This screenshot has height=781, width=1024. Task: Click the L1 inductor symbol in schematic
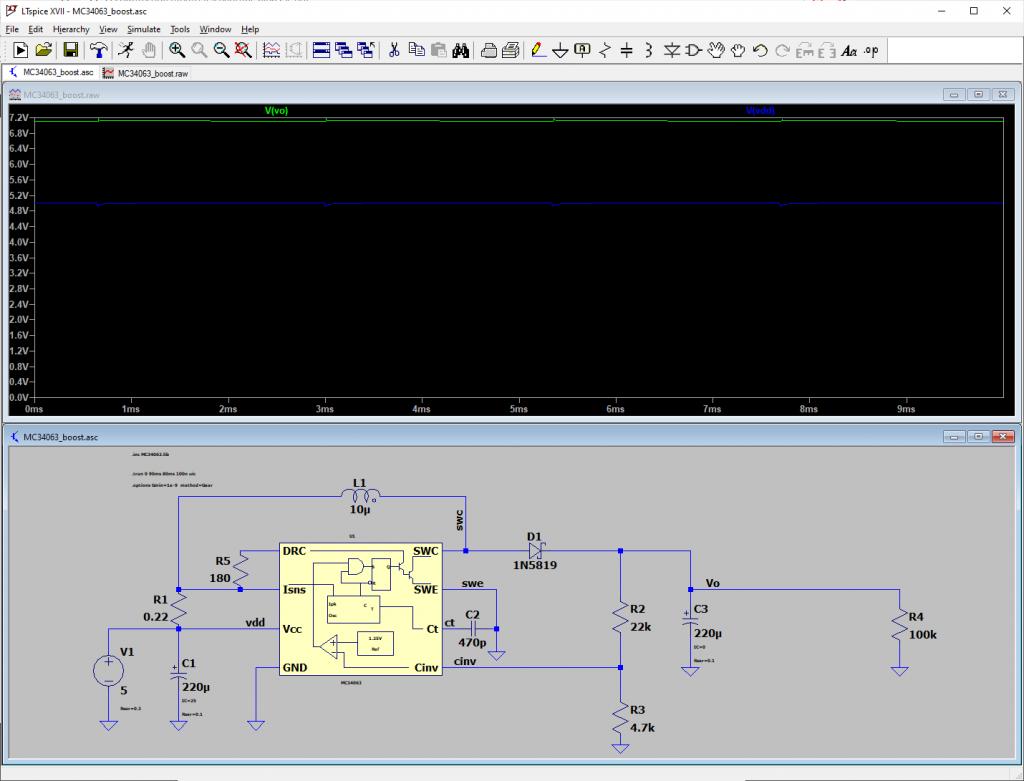coord(360,496)
